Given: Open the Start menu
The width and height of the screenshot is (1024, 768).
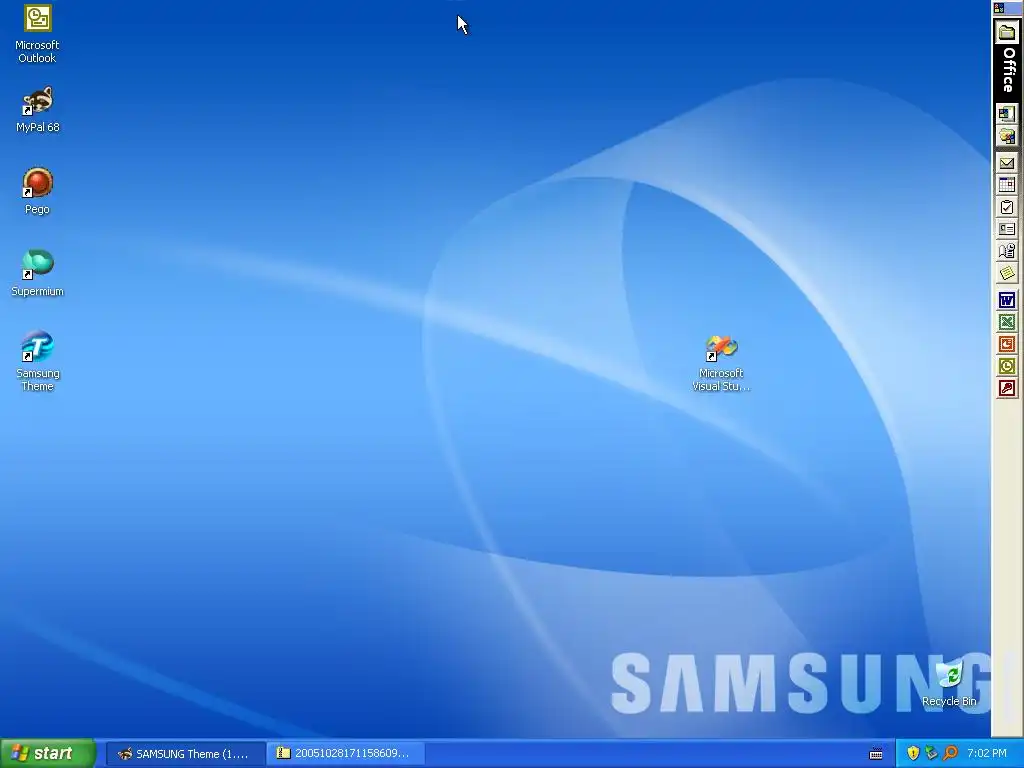Looking at the screenshot, I should click(x=48, y=753).
